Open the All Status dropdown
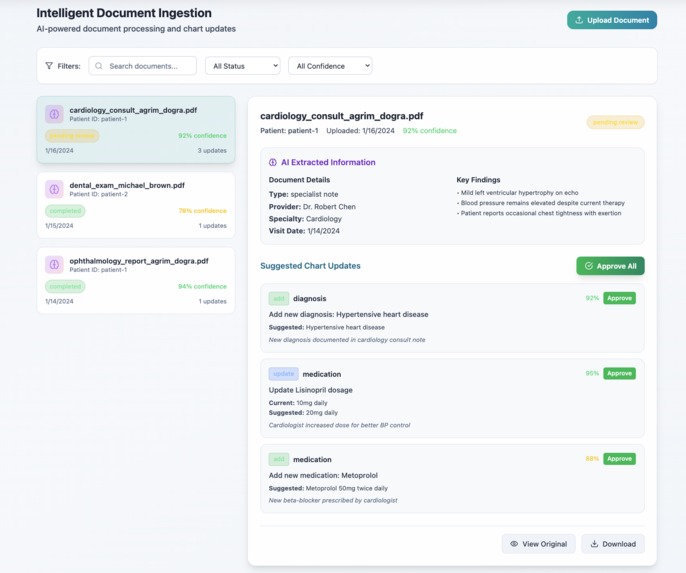 tap(243, 66)
